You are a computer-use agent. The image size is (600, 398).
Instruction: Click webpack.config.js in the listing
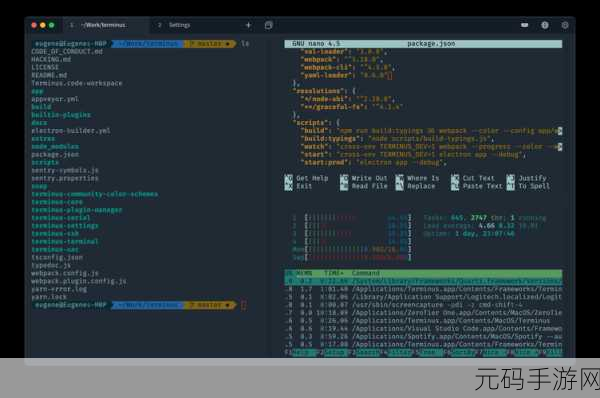point(65,273)
